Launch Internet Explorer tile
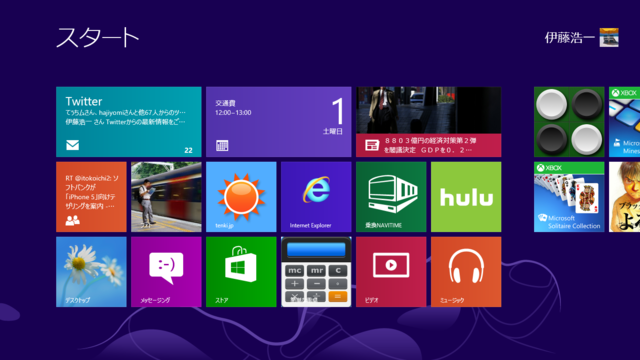The image size is (640, 360). [316, 197]
